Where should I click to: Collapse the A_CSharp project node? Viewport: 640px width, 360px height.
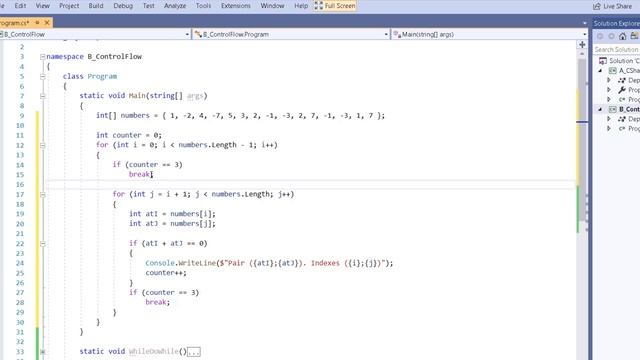point(600,71)
